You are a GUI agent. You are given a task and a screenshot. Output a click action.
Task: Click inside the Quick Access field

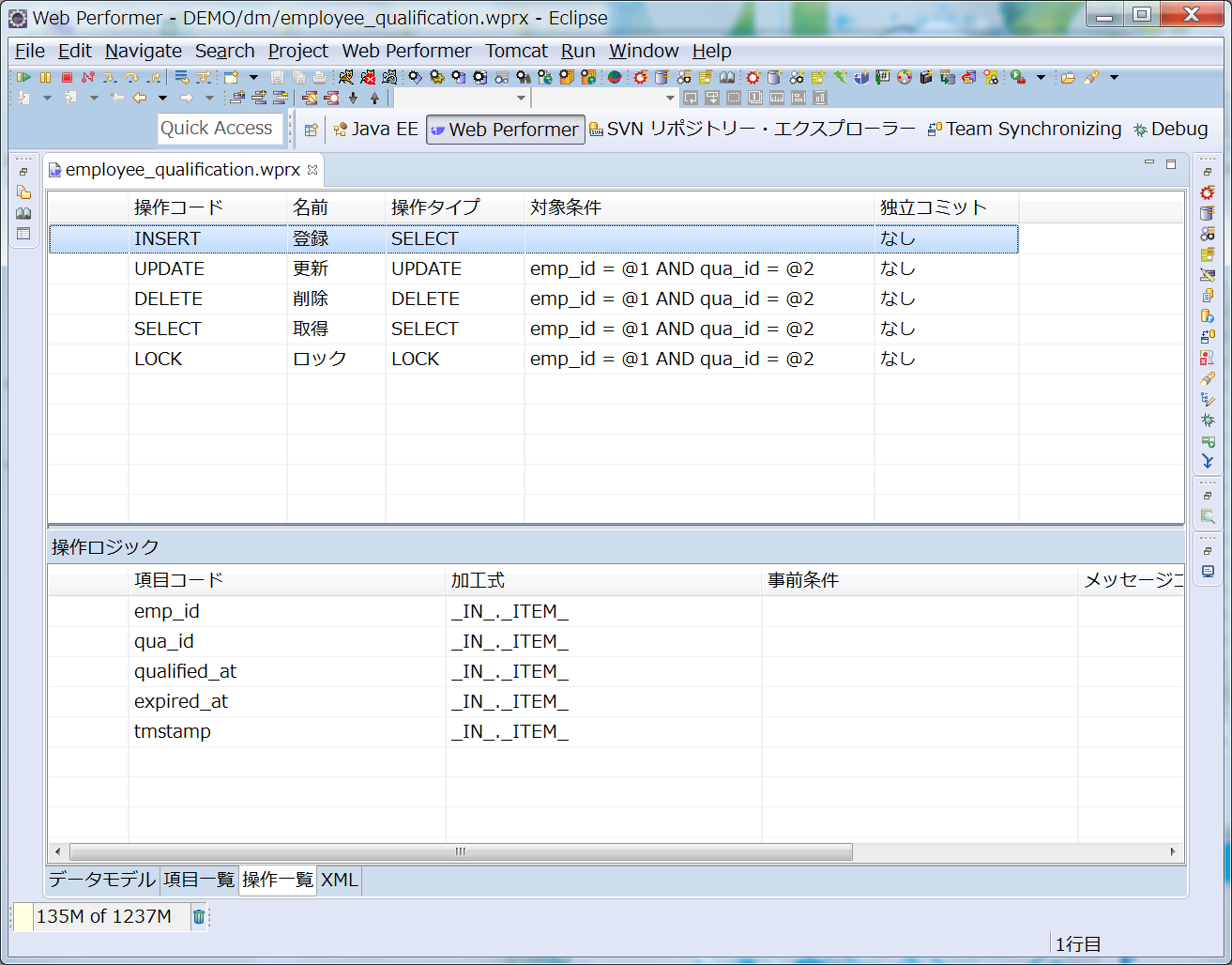pos(220,129)
